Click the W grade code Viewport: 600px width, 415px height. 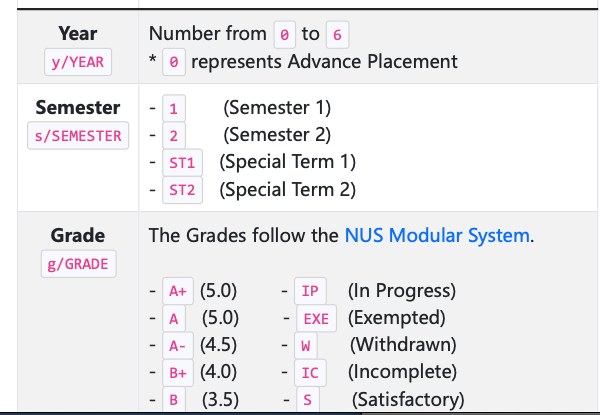coord(306,346)
